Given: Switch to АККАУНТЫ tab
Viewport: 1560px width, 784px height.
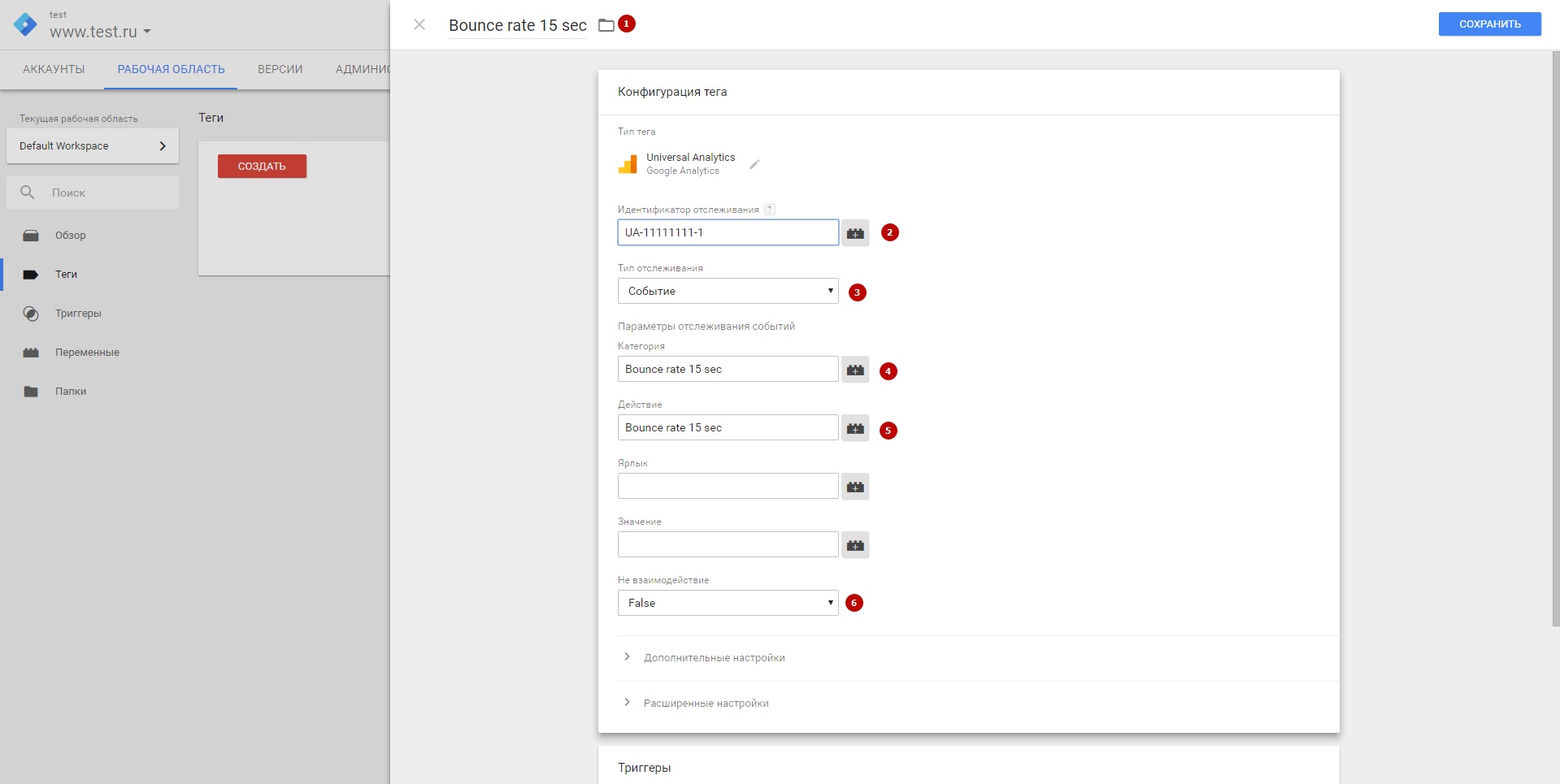Looking at the screenshot, I should pyautogui.click(x=54, y=69).
